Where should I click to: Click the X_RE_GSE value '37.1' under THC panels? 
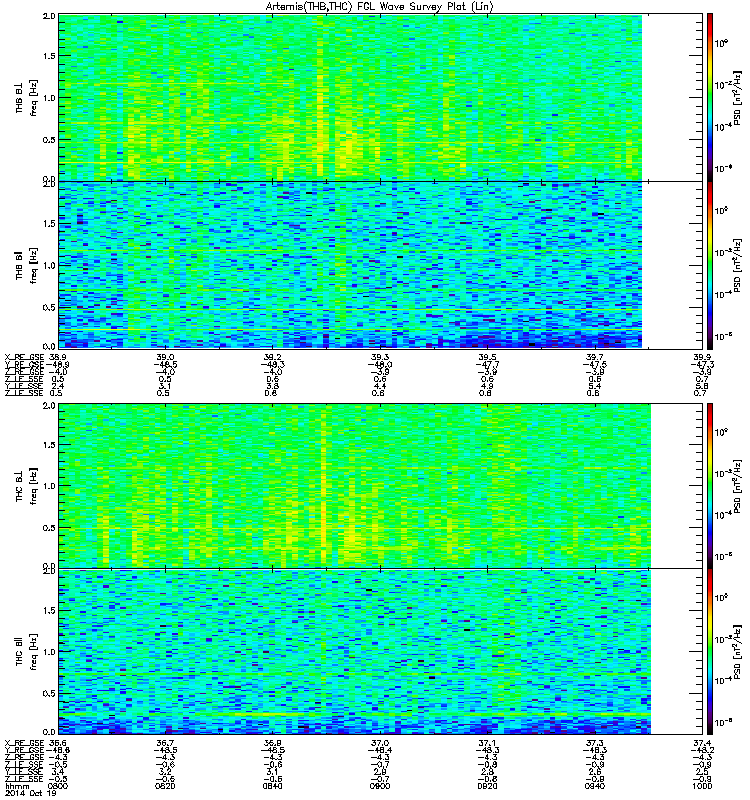tap(487, 743)
